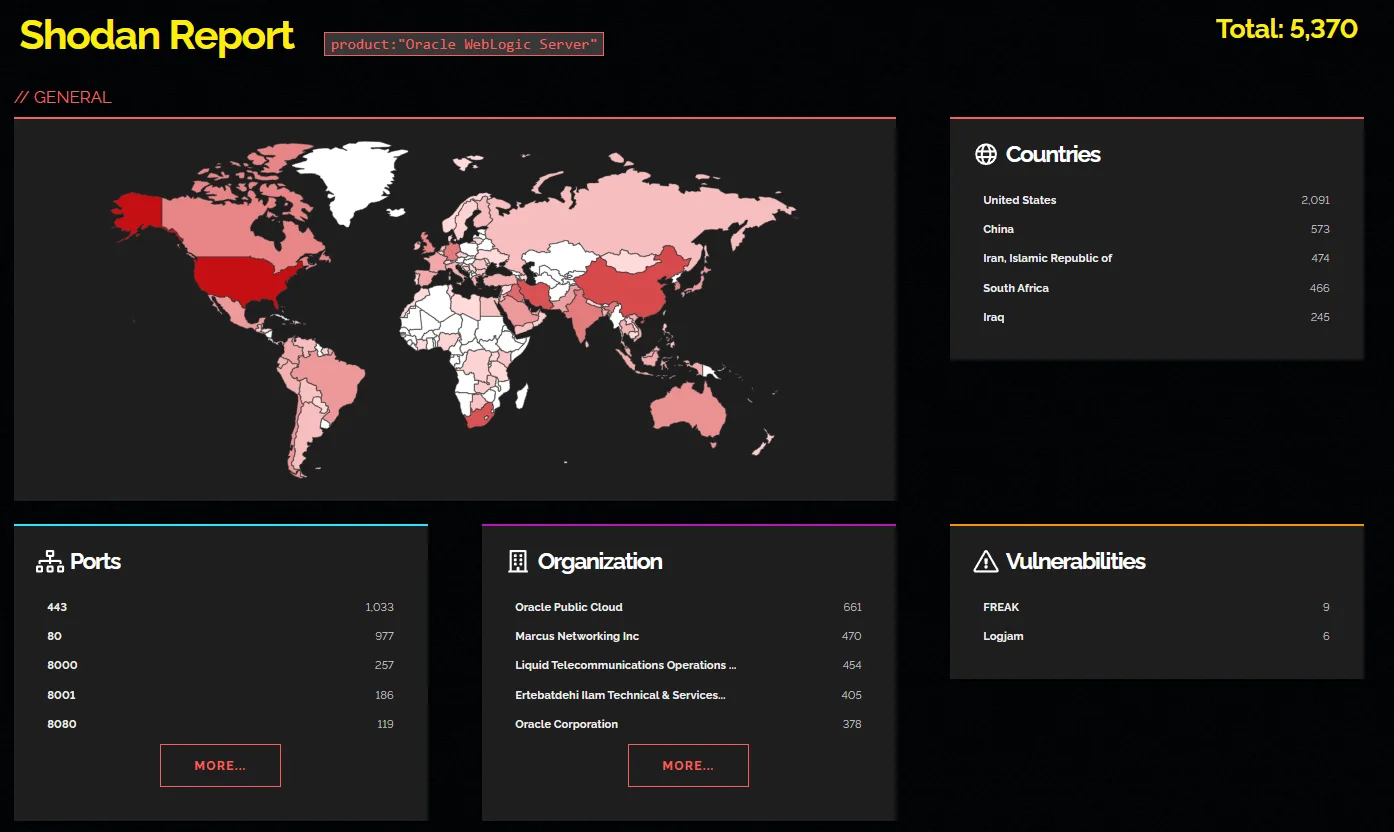This screenshot has height=832, width=1394.
Task: Open more organizations with MORE... button
Action: pyautogui.click(x=688, y=765)
